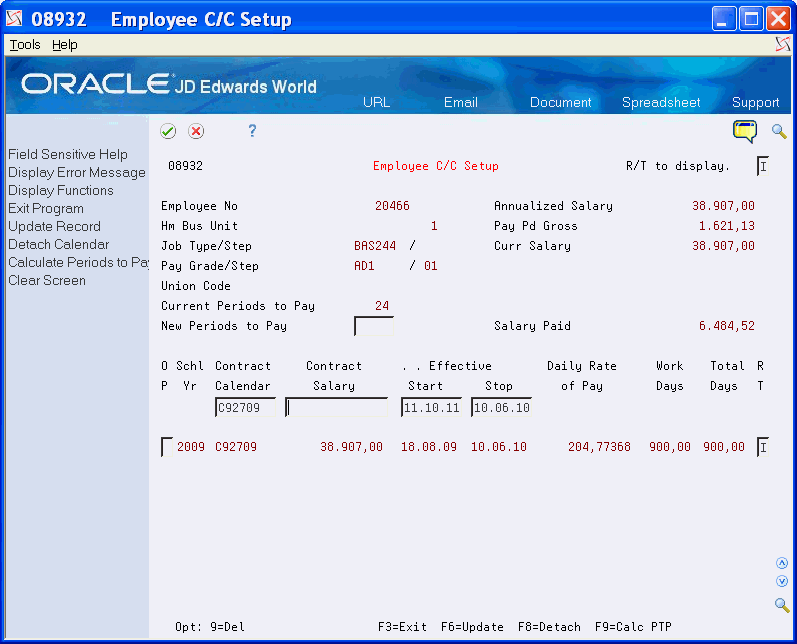The height and width of the screenshot is (644, 797).
Task: Click Current Periods to Pay value 24
Action: (382, 306)
